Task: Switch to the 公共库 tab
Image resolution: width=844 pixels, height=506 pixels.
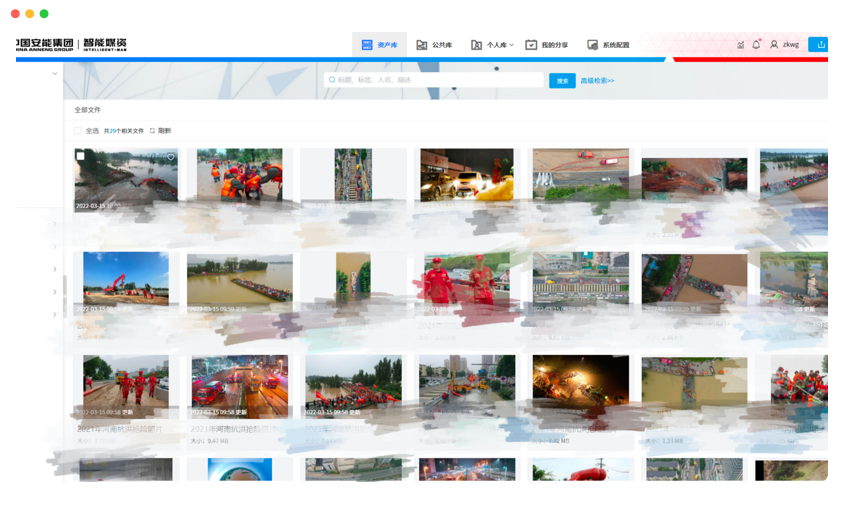Action: (435, 45)
